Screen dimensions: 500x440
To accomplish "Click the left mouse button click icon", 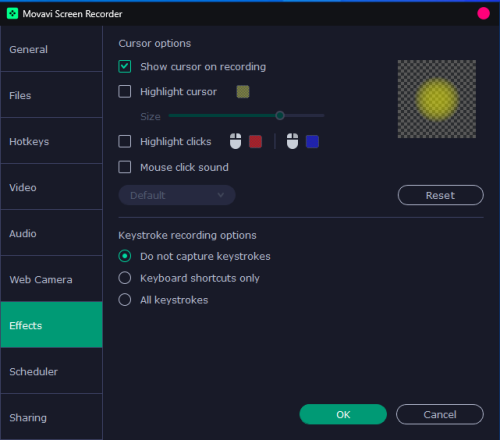I will [235, 141].
